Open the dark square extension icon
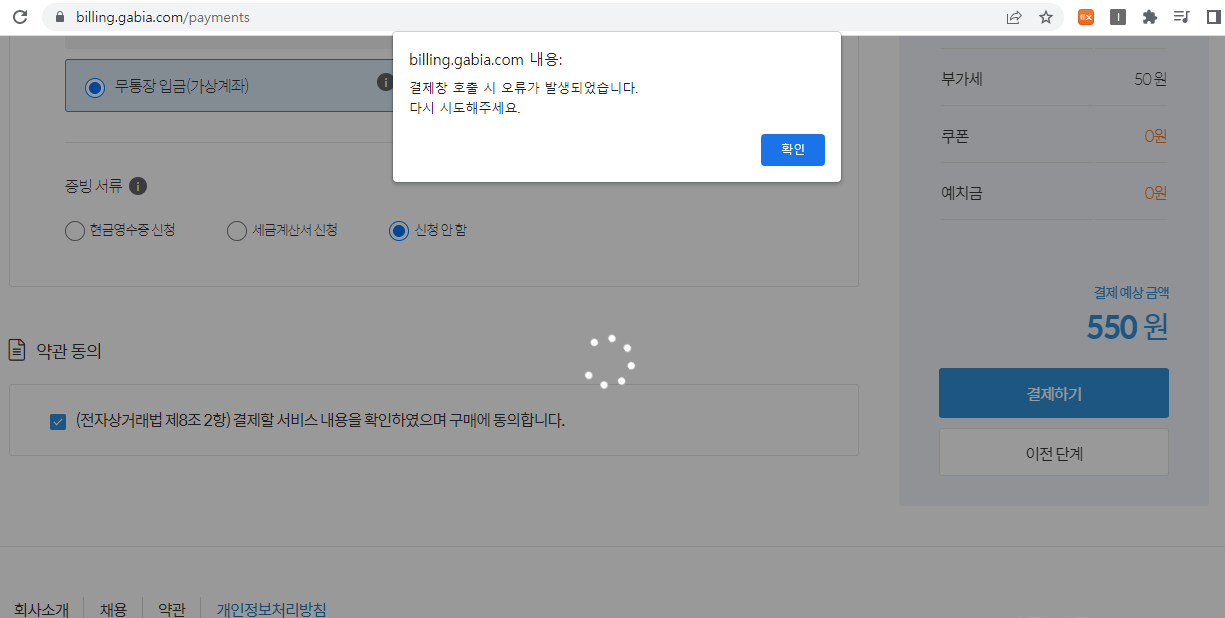Image resolution: width=1225 pixels, height=618 pixels. 1118,17
